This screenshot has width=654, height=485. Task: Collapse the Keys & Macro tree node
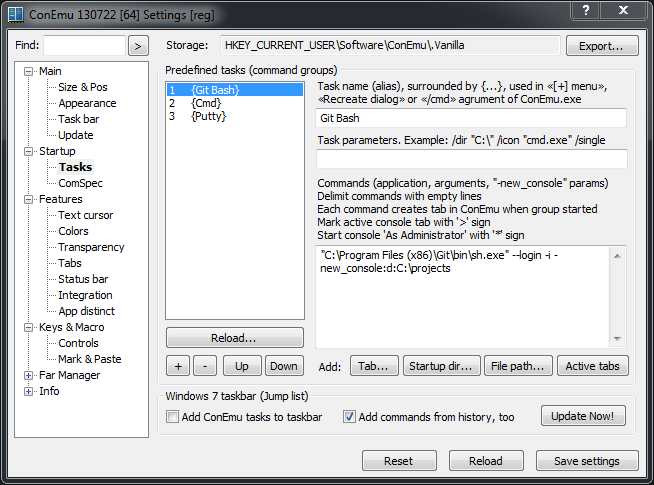click(28, 327)
